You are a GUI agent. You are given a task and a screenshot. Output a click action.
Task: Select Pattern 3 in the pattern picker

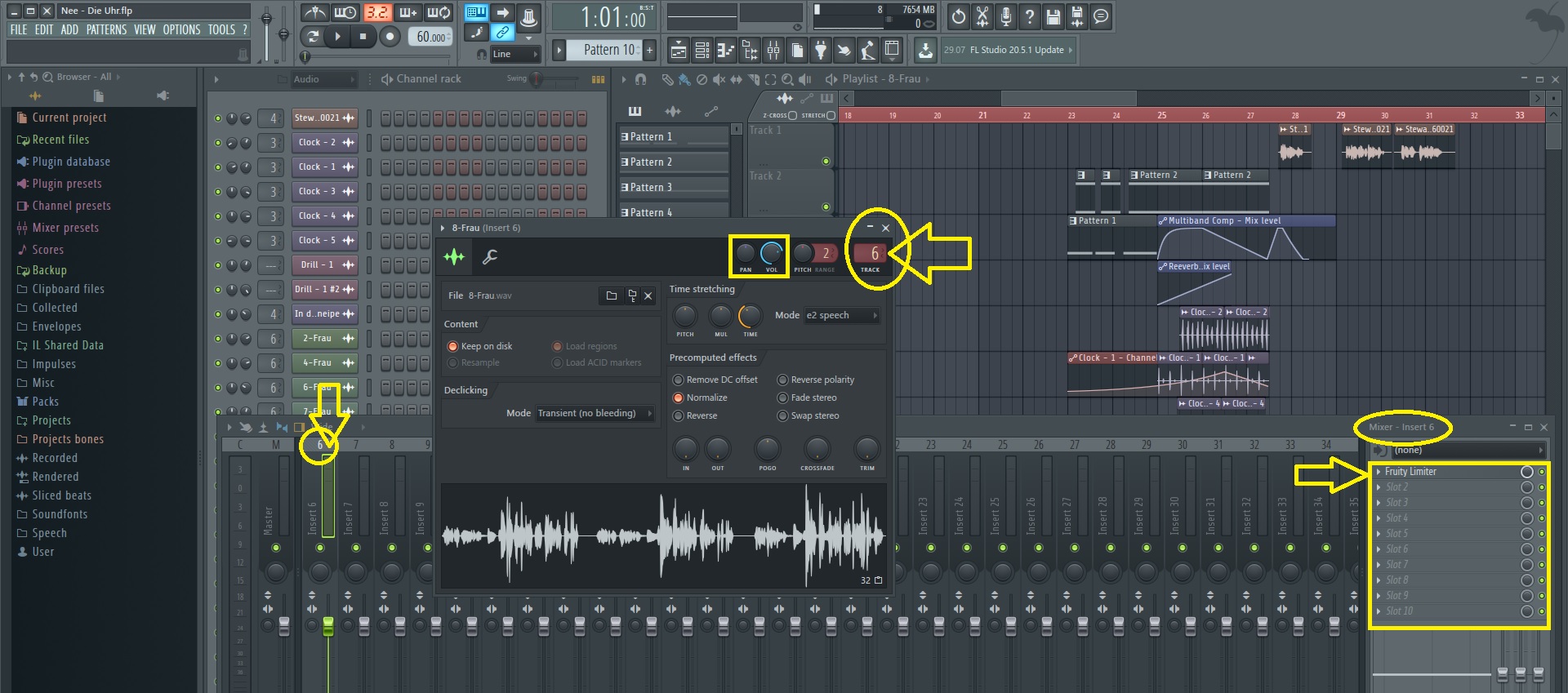(x=674, y=187)
